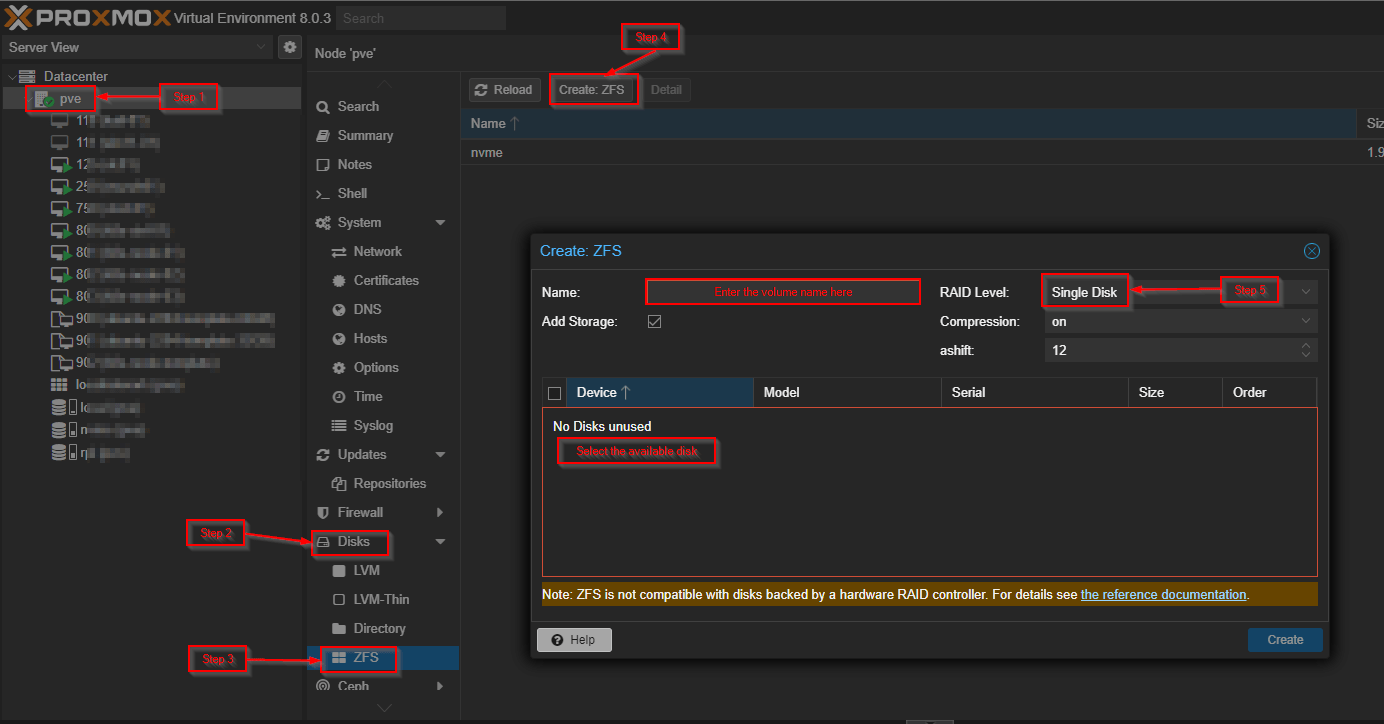
Task: Click the Proxmox logo
Action: (87, 18)
